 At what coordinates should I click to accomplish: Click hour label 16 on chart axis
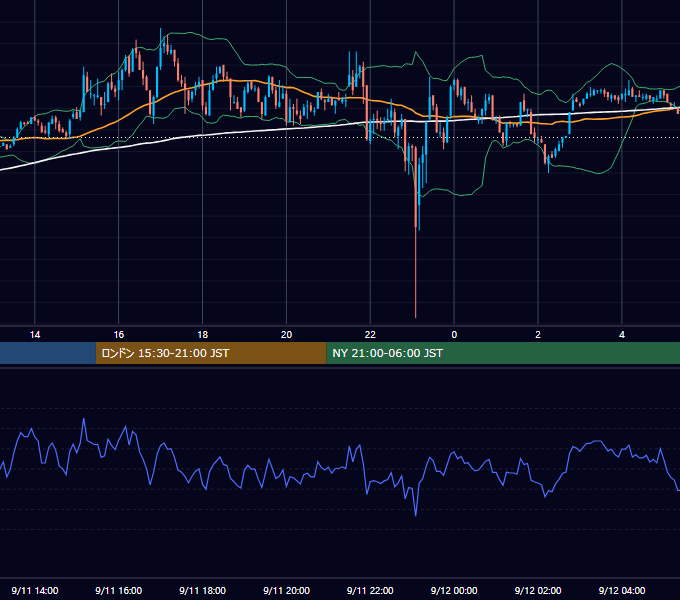(118, 335)
